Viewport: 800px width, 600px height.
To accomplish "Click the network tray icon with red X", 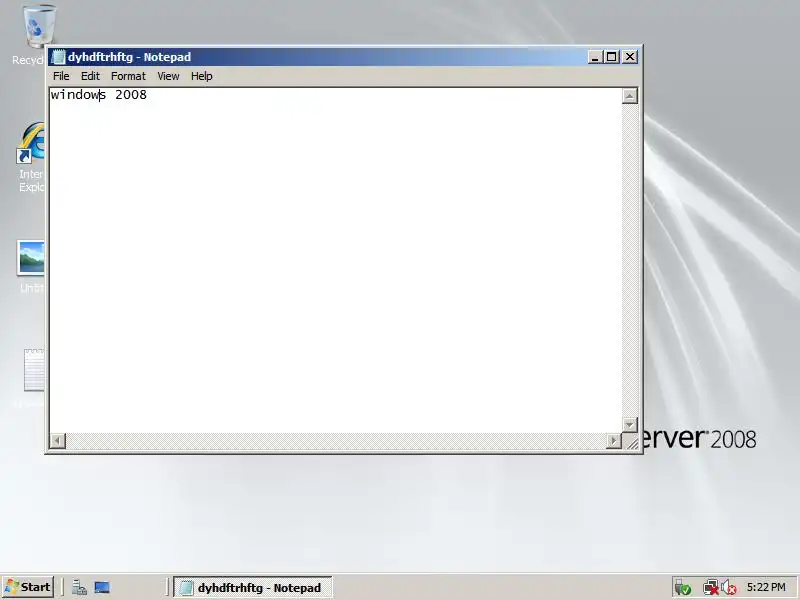I will coord(710,588).
